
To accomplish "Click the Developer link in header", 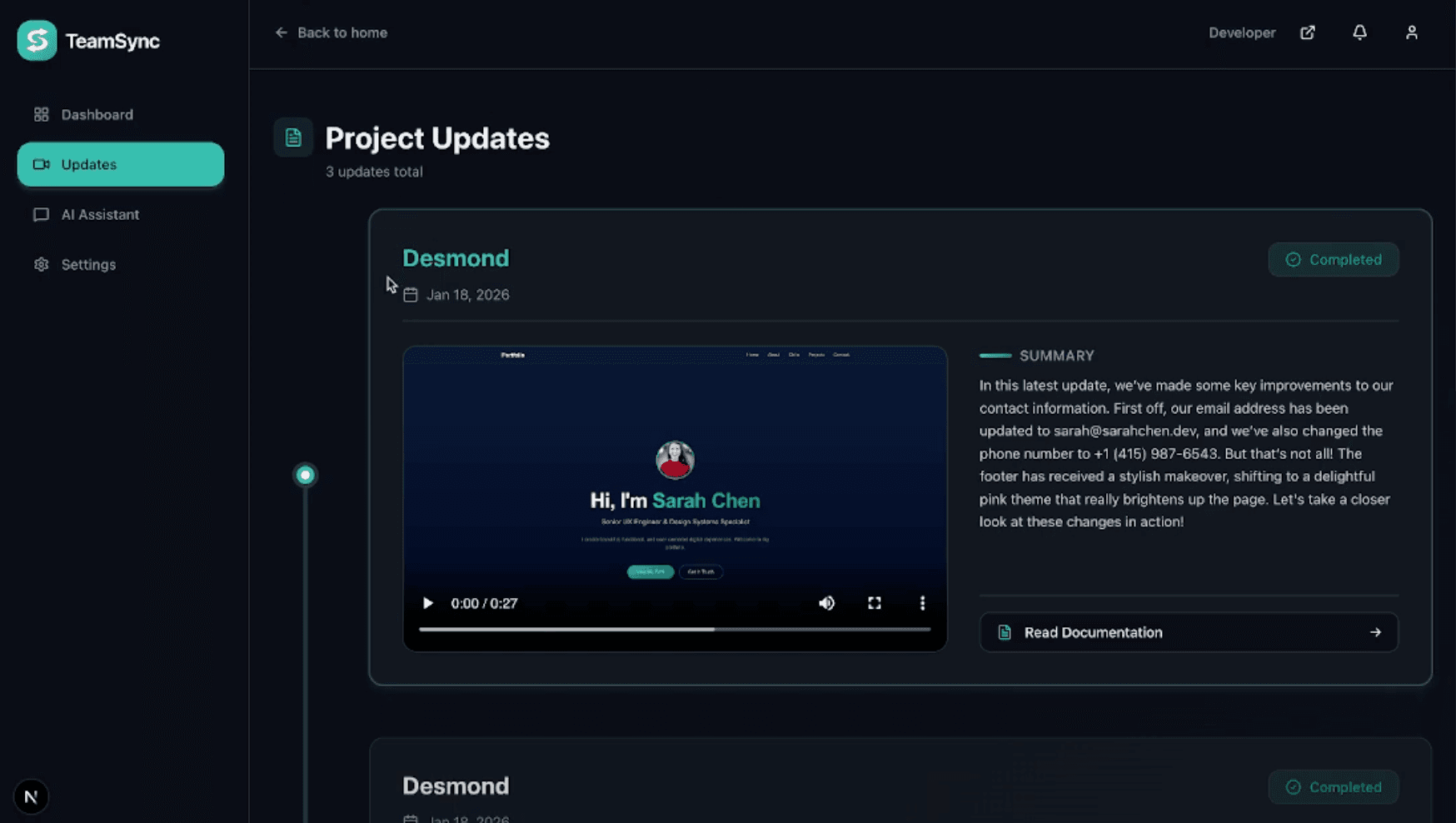I will [x=1241, y=32].
